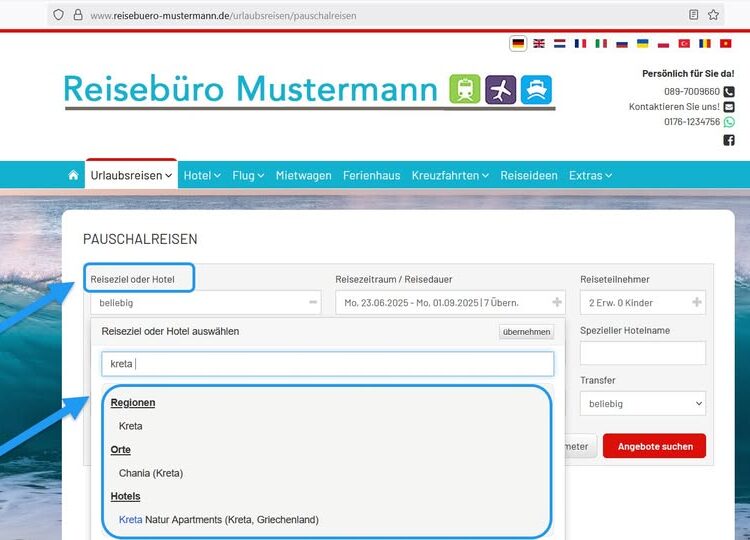
Task: Switch to Turkish via the Turkey flag
Action: tap(684, 44)
